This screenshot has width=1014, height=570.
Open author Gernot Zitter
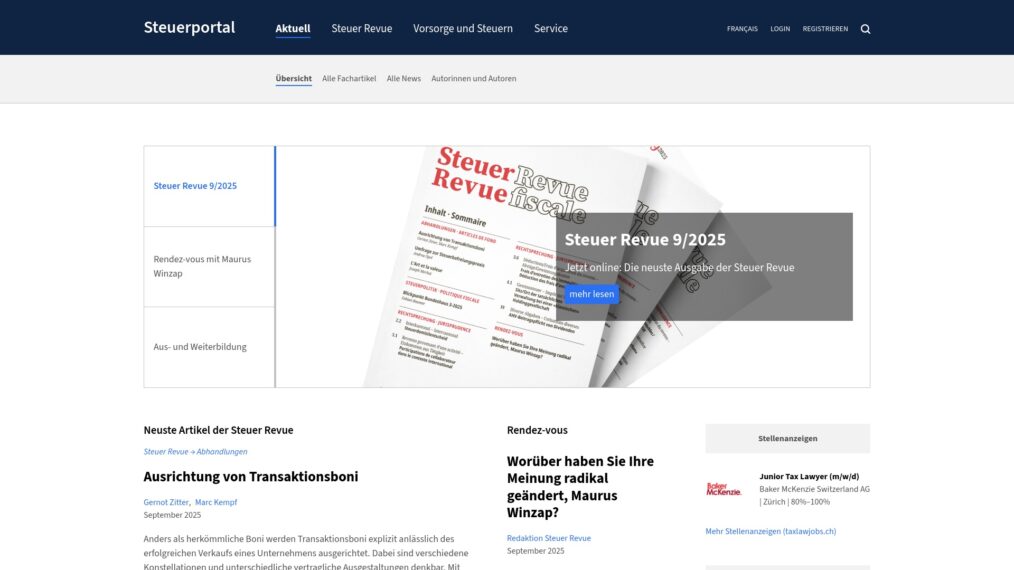166,502
